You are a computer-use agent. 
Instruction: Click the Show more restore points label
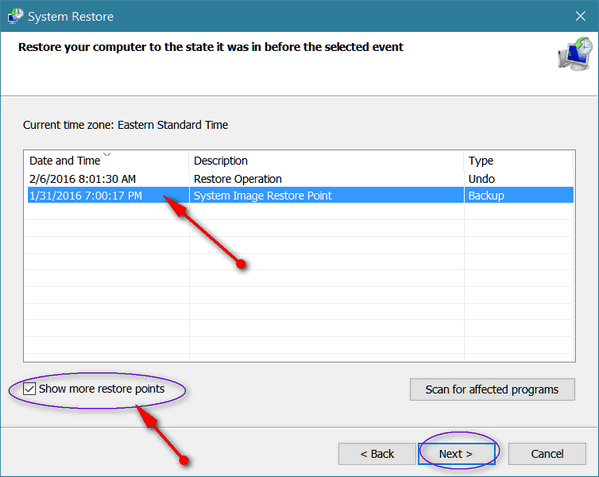coord(102,389)
